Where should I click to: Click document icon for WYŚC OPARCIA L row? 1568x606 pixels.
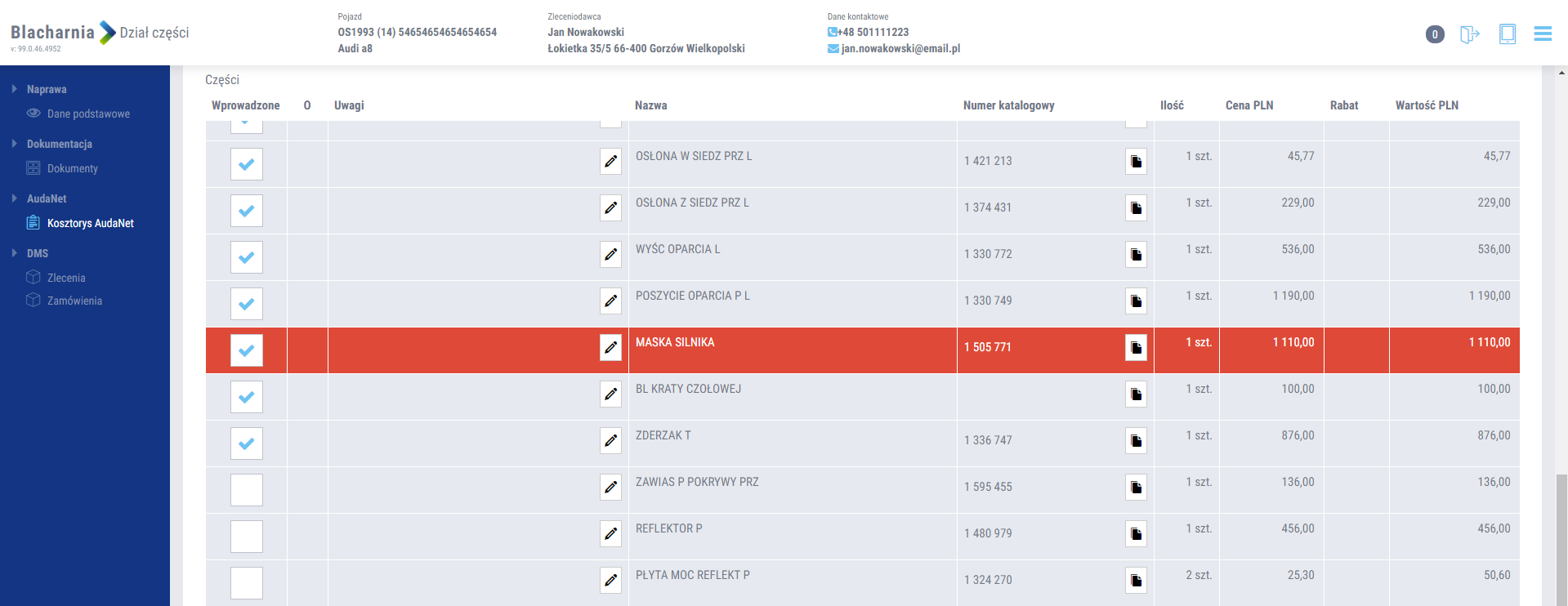[1136, 255]
